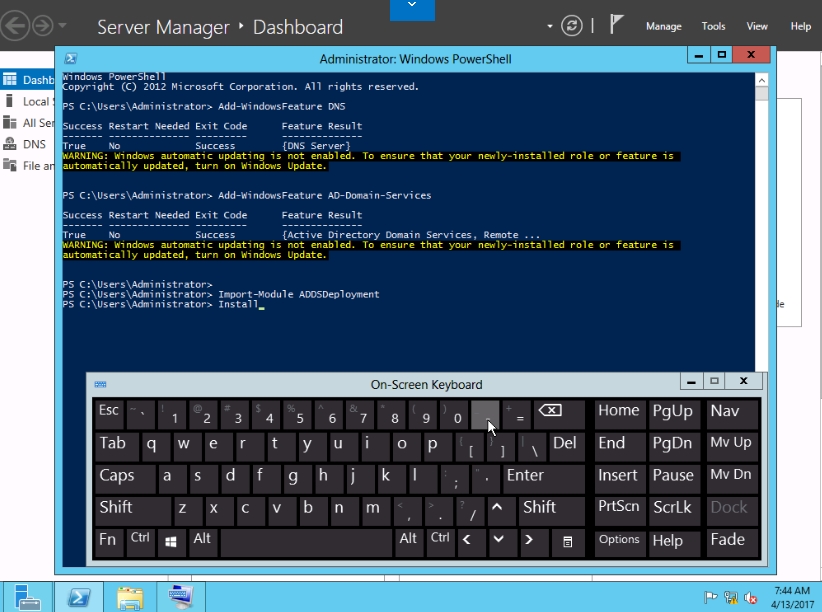Toggle the ScrLk key
Viewport: 822px width, 612px height.
point(673,510)
